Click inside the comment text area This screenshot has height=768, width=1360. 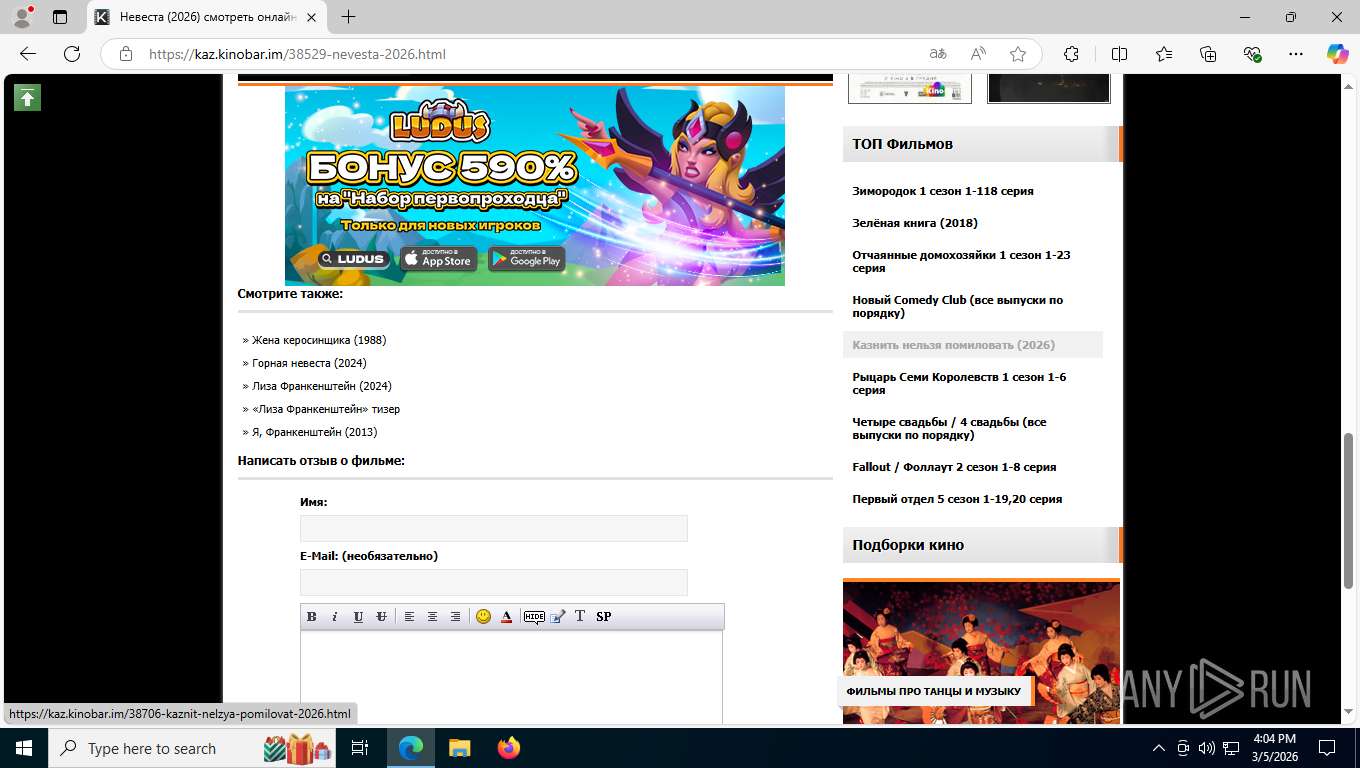coord(511,678)
